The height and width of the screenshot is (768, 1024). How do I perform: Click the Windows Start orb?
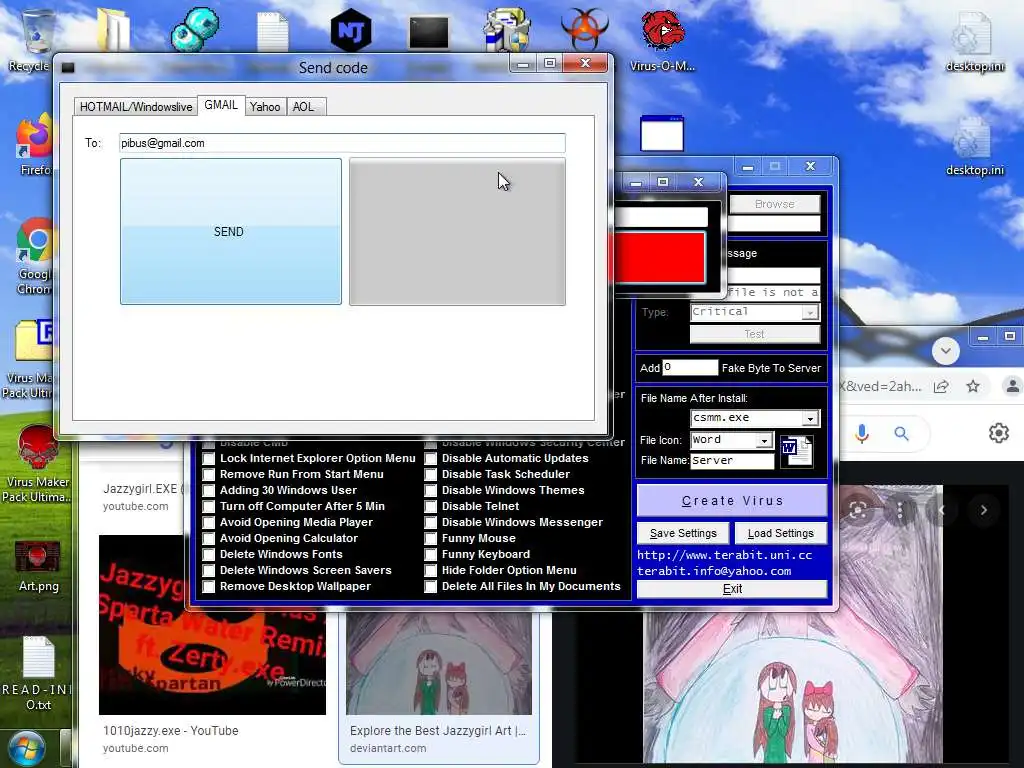[x=25, y=748]
